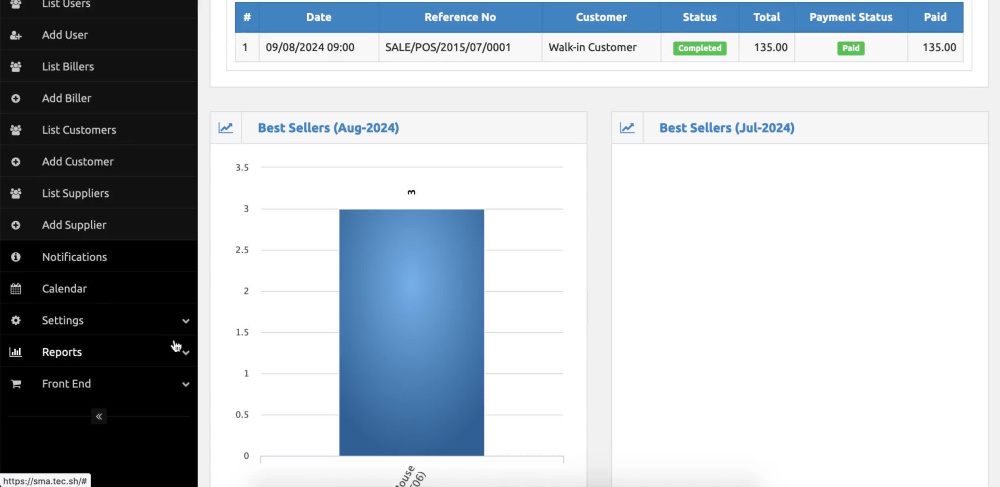
Task: Open Add Supplier page
Action: 74,225
